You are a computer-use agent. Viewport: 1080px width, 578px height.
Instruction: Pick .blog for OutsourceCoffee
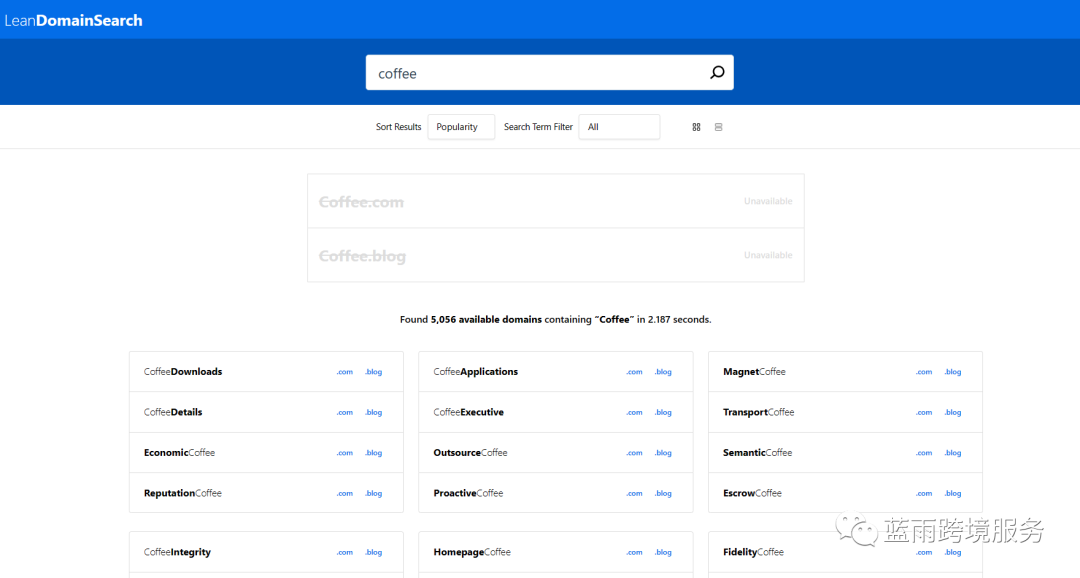(x=663, y=453)
